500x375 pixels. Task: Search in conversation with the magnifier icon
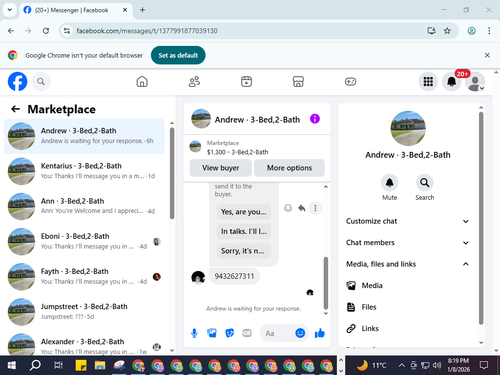(424, 183)
